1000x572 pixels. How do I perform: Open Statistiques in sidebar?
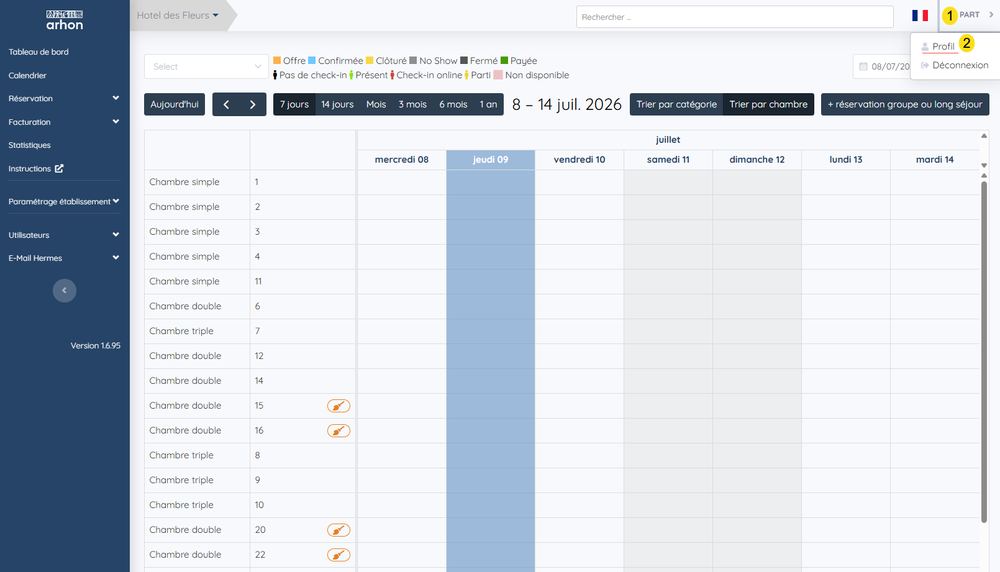click(x=29, y=145)
